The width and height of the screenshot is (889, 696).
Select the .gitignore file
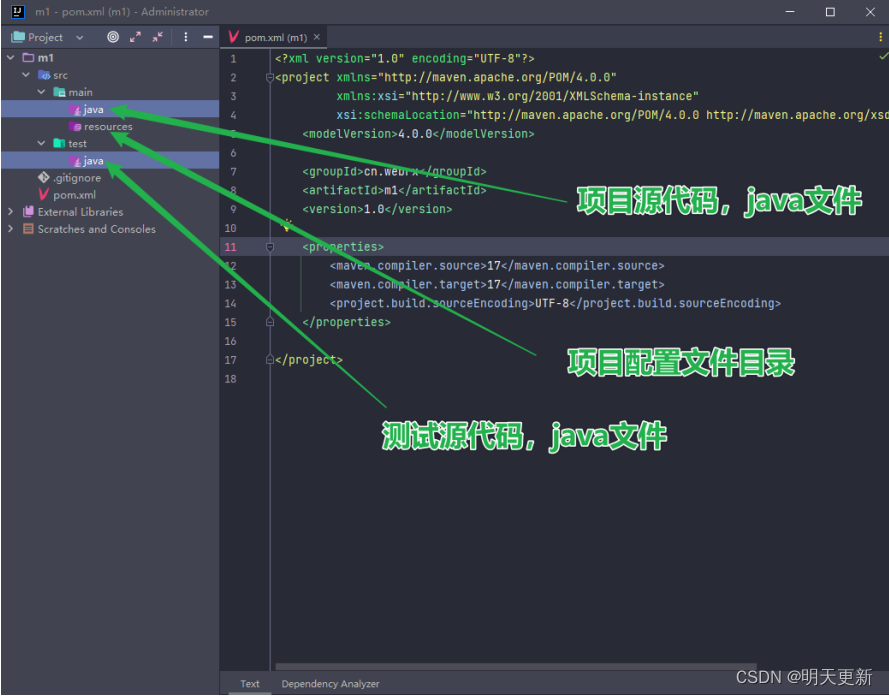pyautogui.click(x=77, y=178)
